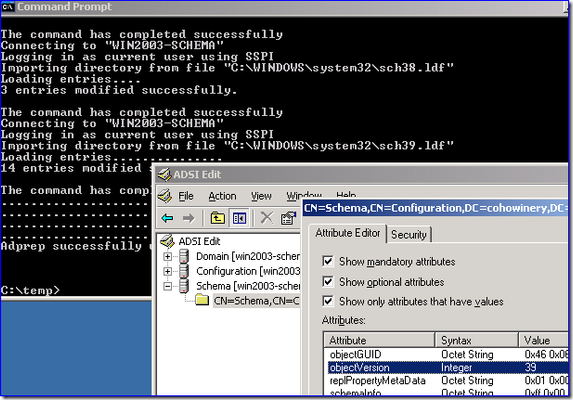Click the C:\temp> prompt in Command Prompt
This screenshot has height=400, width=573.
(x=30, y=290)
